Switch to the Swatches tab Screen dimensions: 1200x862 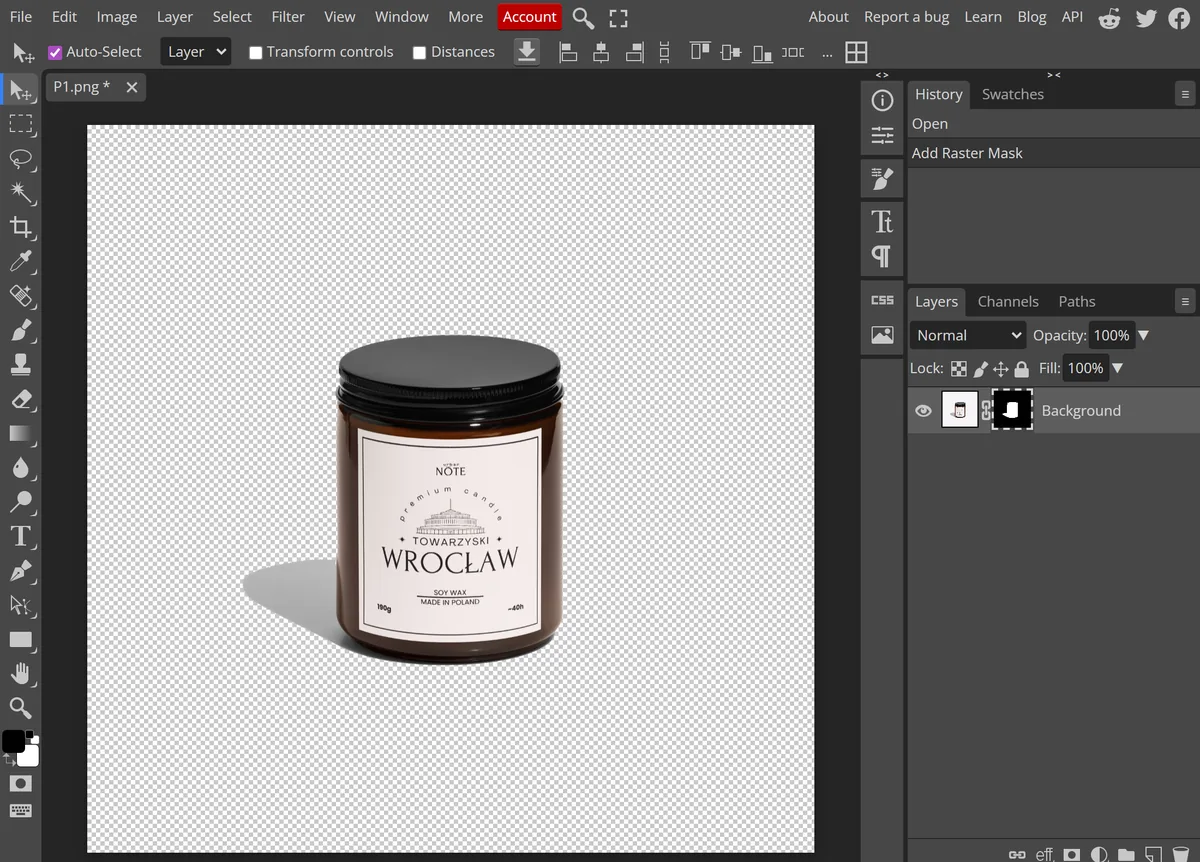1013,94
